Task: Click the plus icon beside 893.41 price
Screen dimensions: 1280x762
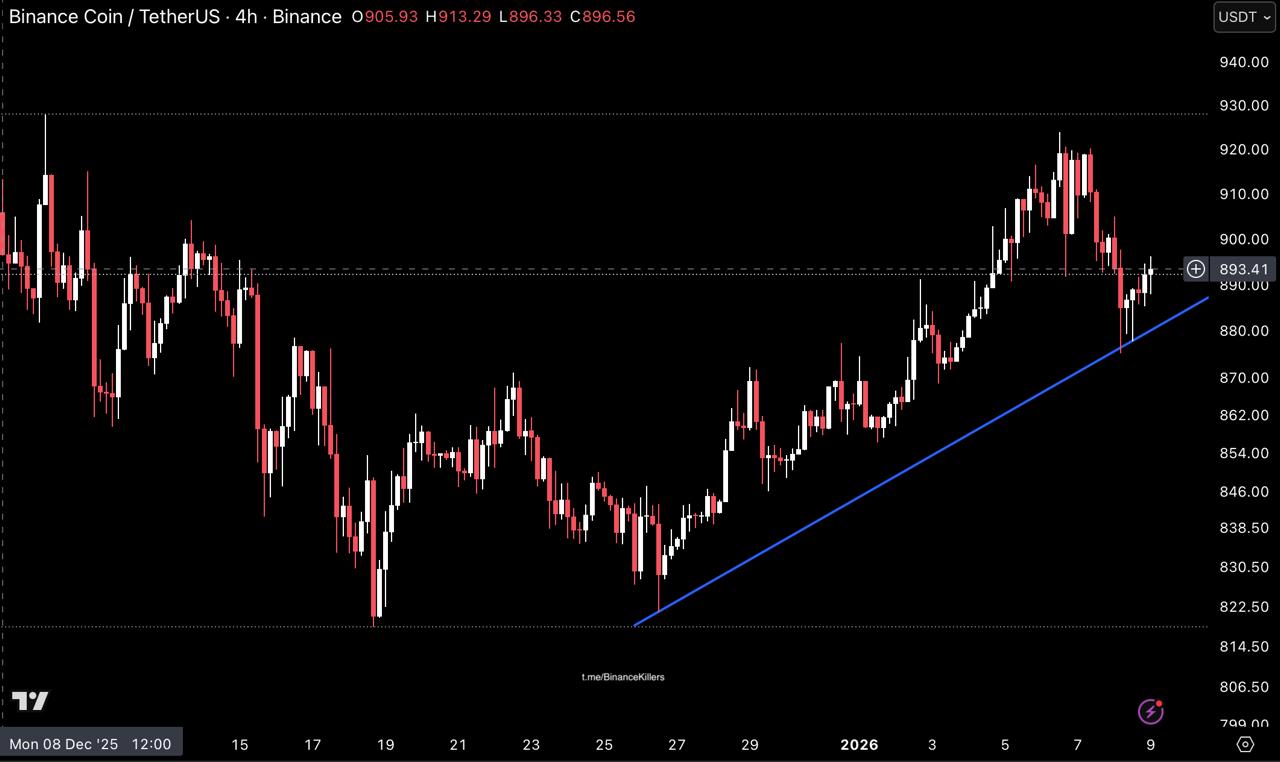Action: pos(1196,269)
